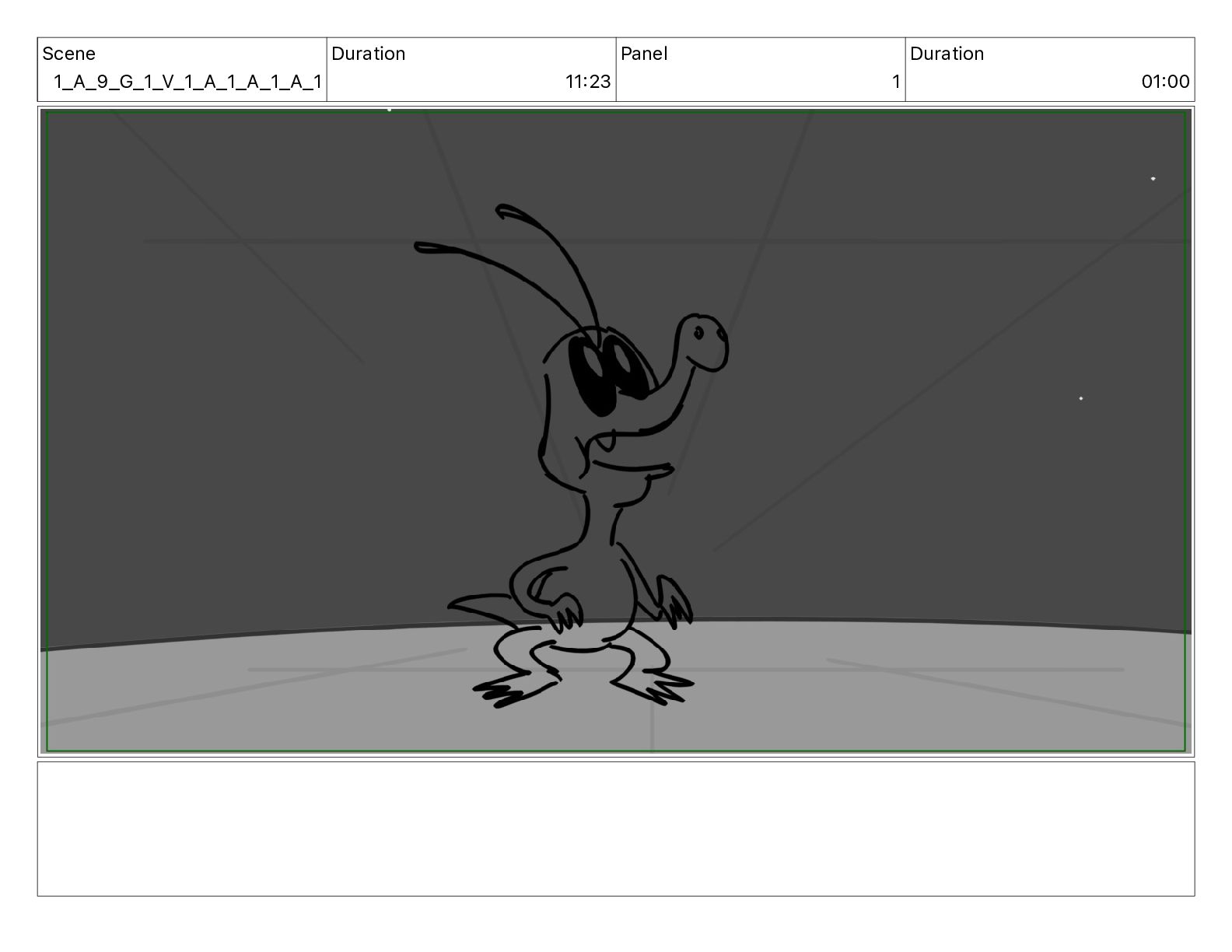Click the scene Duration value 11:23
The height and width of the screenshot is (952, 1232).
[587, 82]
